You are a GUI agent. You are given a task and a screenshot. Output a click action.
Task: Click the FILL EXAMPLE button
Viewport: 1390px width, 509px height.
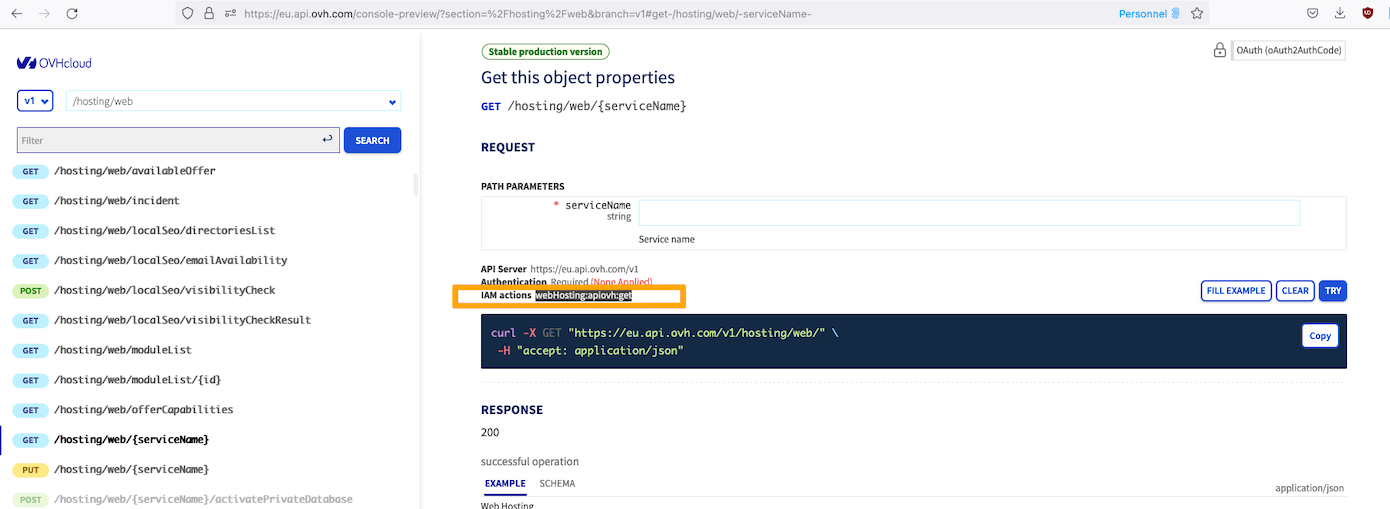pyautogui.click(x=1236, y=291)
